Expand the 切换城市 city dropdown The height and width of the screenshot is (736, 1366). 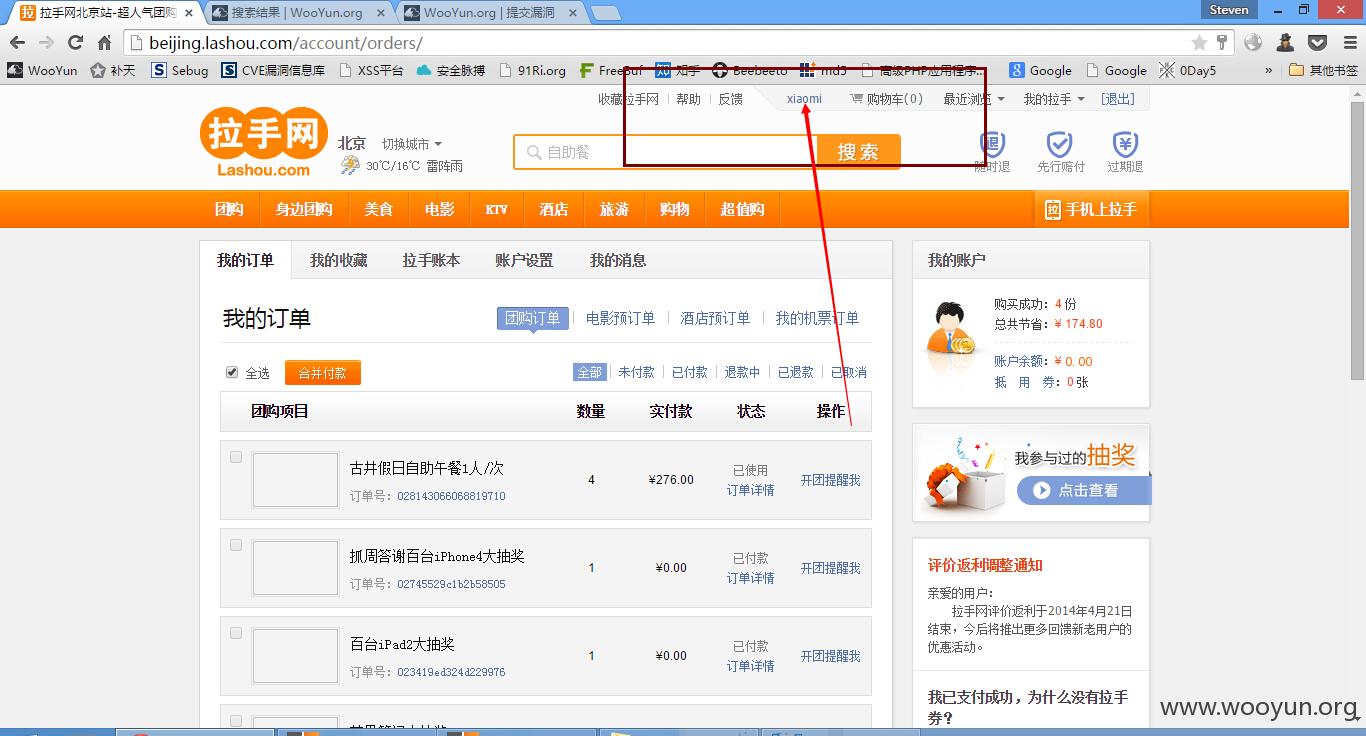(x=412, y=144)
